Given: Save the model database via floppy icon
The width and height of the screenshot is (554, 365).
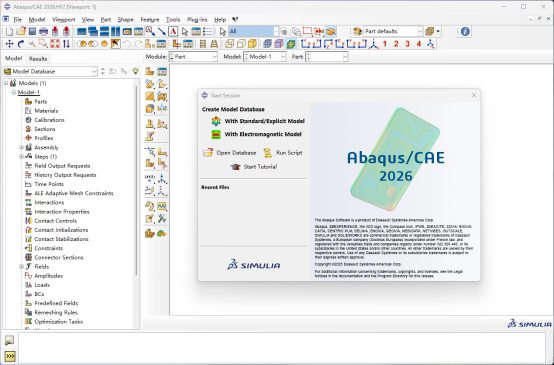Looking at the screenshot, I should [x=32, y=31].
